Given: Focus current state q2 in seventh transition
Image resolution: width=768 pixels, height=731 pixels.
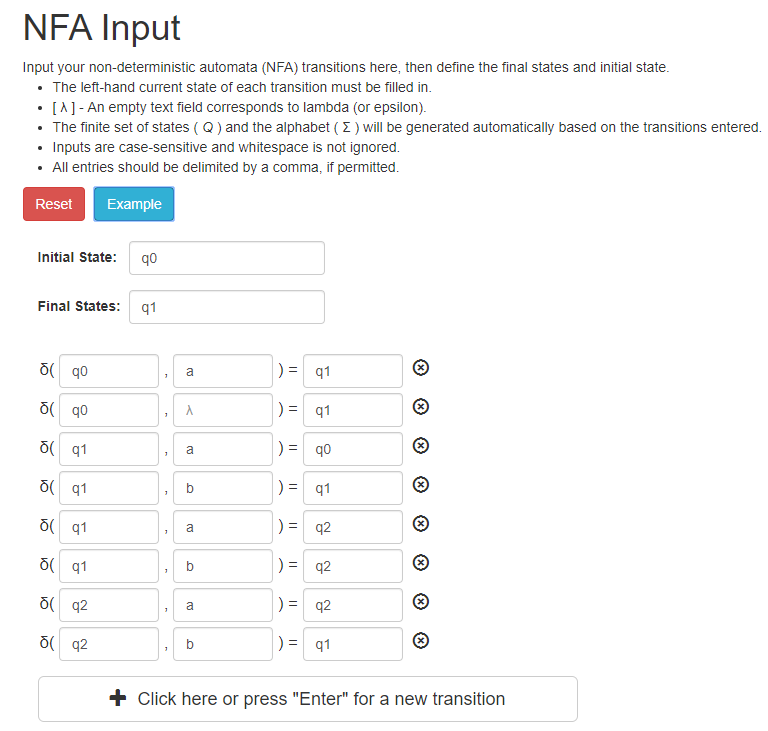Looking at the screenshot, I should [x=109, y=605].
